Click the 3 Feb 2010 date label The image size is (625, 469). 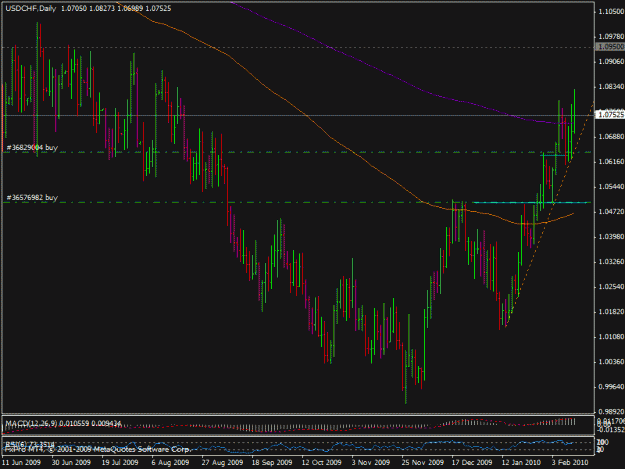pos(570,462)
